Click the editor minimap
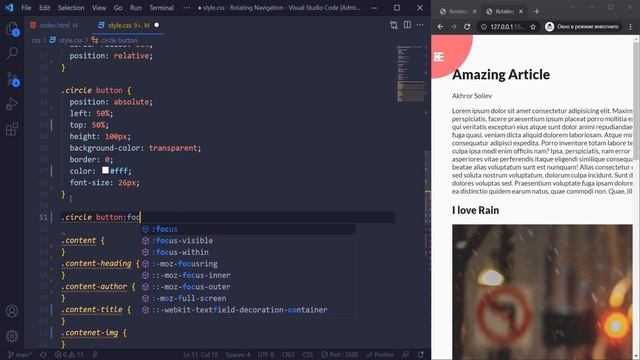The height and width of the screenshot is (360, 640). 411,73
